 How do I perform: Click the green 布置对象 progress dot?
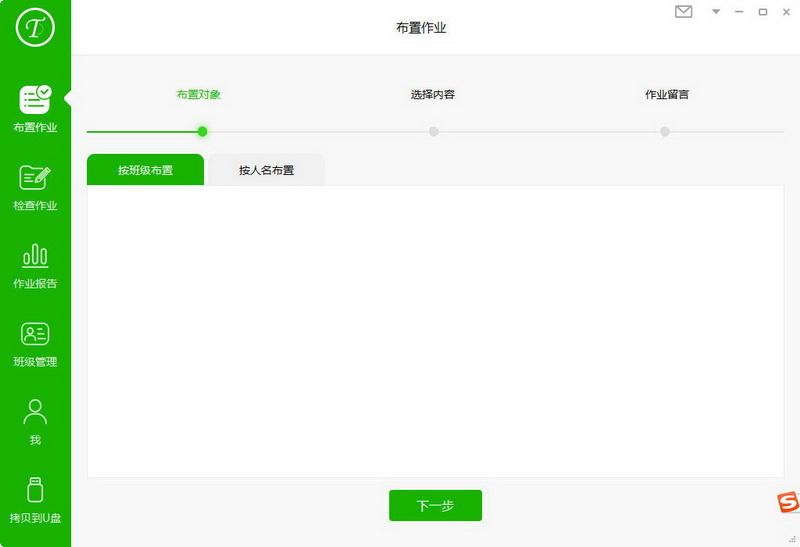(203, 132)
